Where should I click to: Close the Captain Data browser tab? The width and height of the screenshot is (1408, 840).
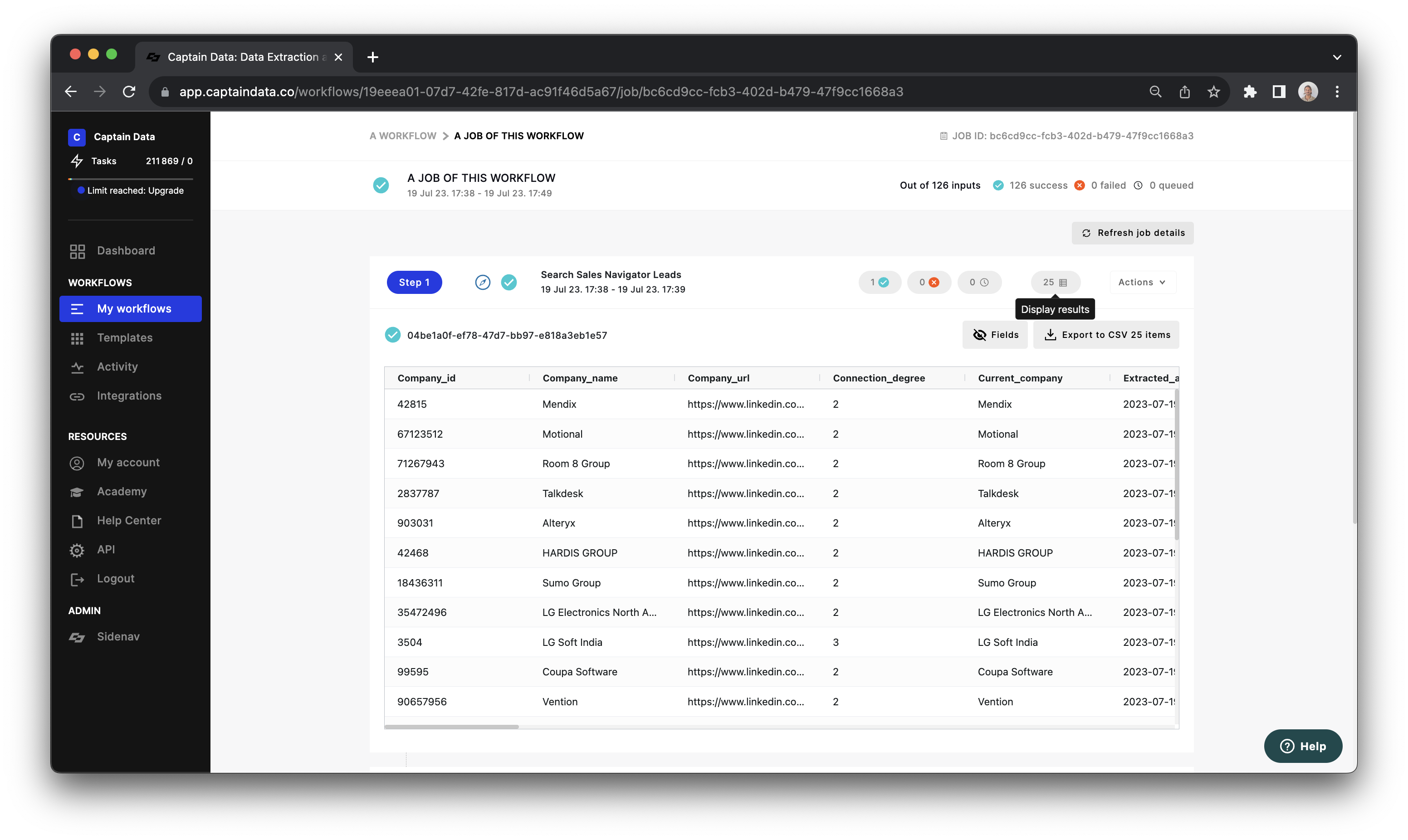point(338,57)
